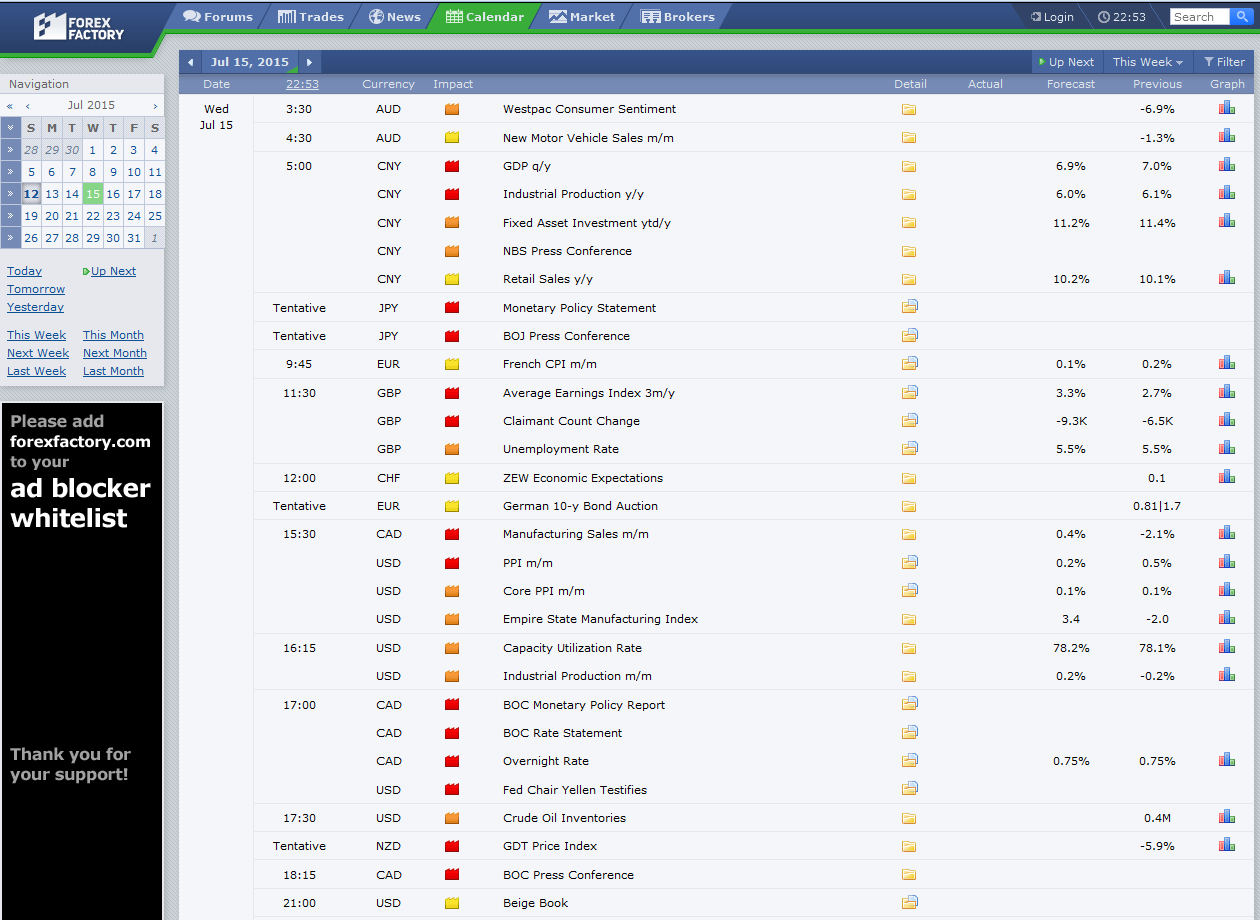Select week row arrow for July 5 week
The height and width of the screenshot is (920, 1260).
(10, 172)
